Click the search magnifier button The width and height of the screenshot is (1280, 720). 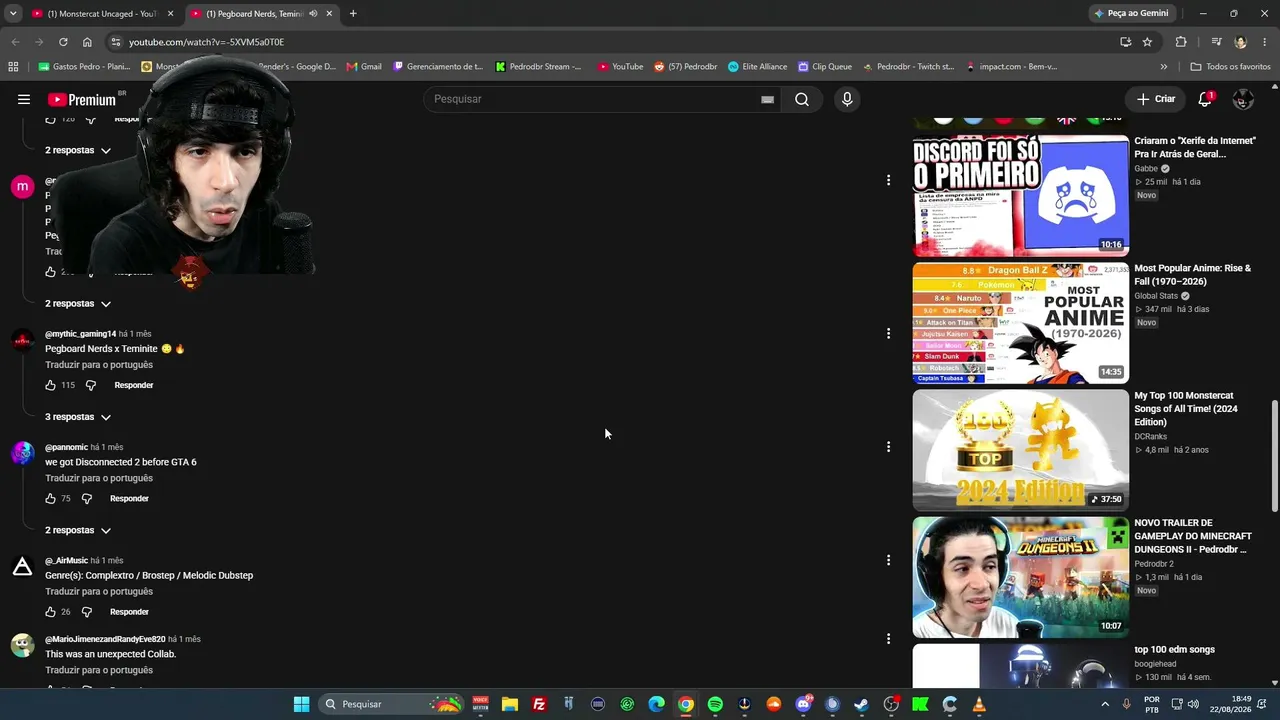(x=802, y=99)
